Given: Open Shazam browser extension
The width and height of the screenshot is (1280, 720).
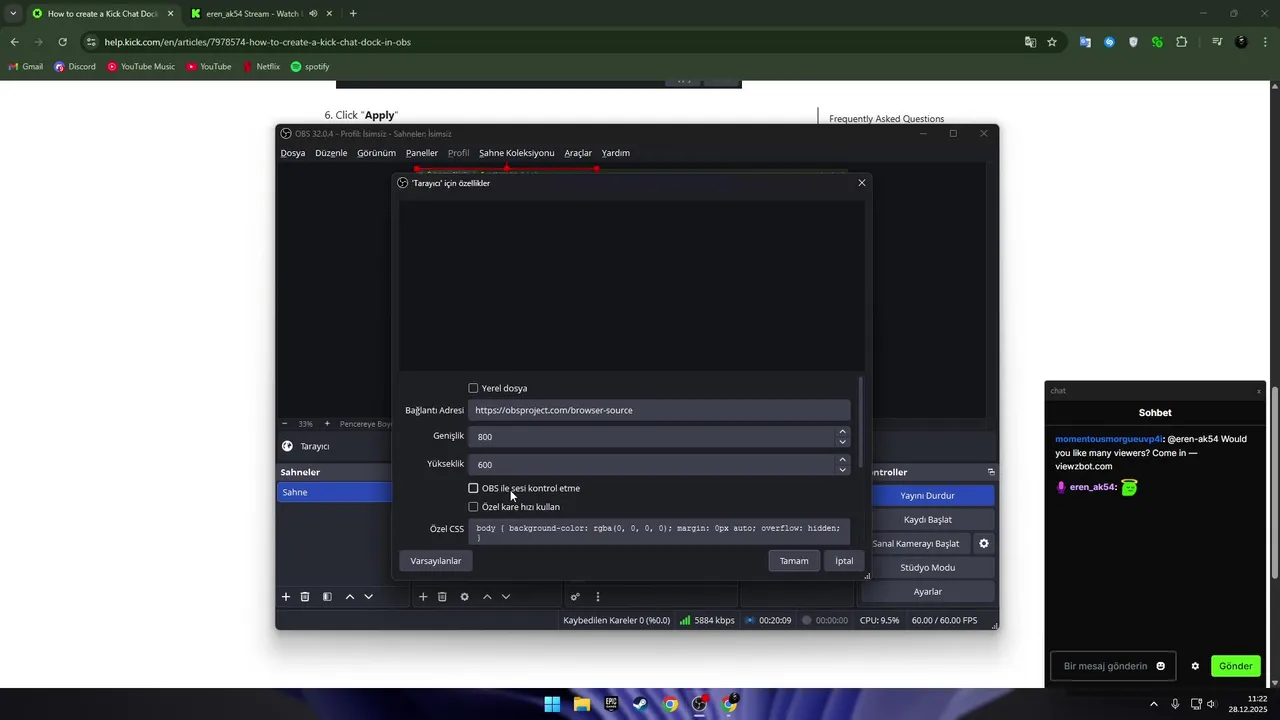Looking at the screenshot, I should tap(1109, 42).
